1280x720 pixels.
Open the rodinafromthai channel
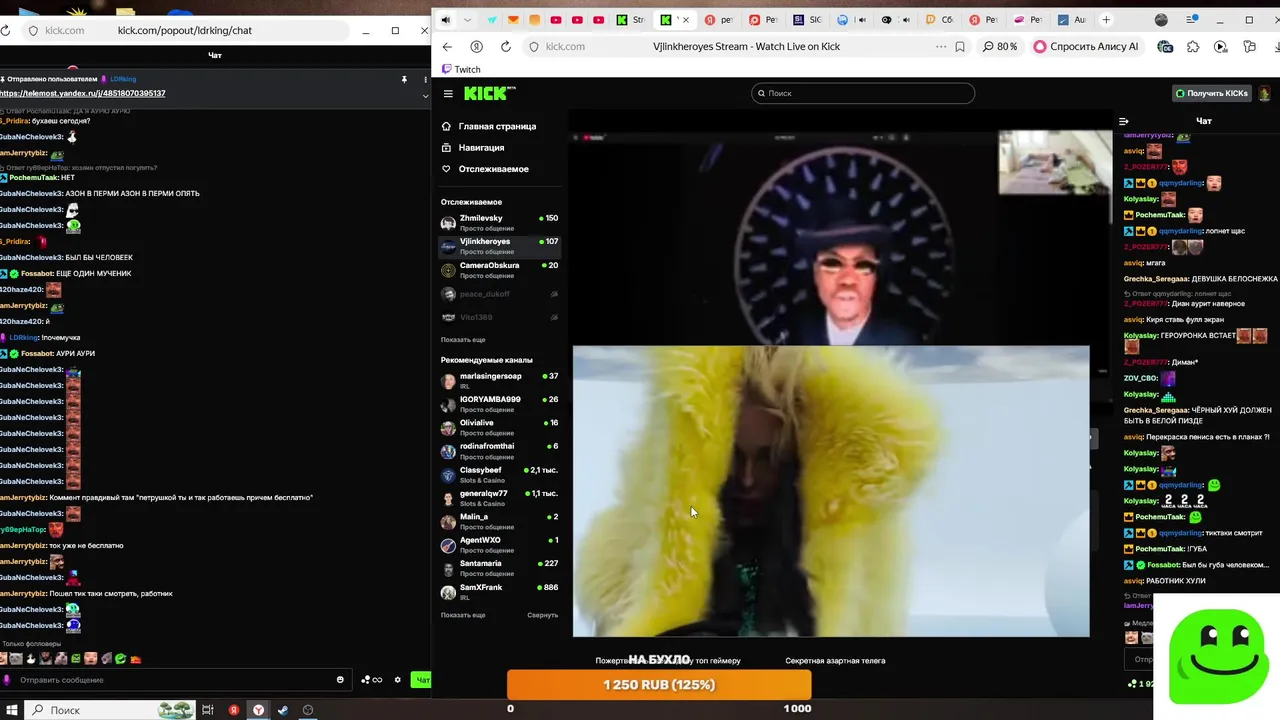click(500, 451)
